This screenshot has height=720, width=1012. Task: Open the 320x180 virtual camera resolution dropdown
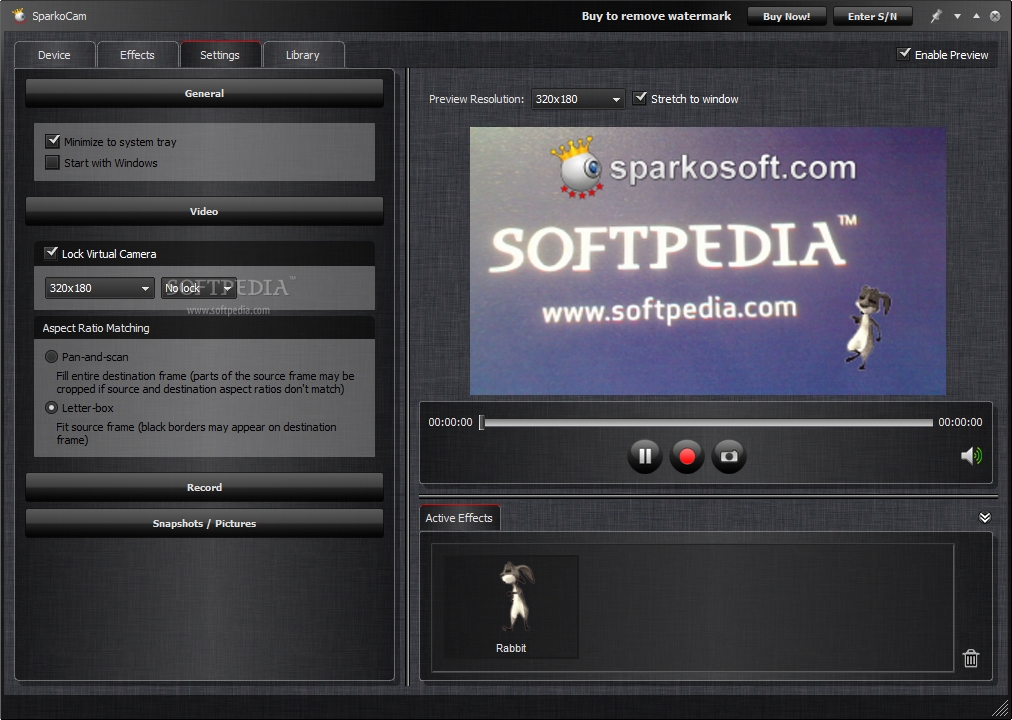[99, 288]
